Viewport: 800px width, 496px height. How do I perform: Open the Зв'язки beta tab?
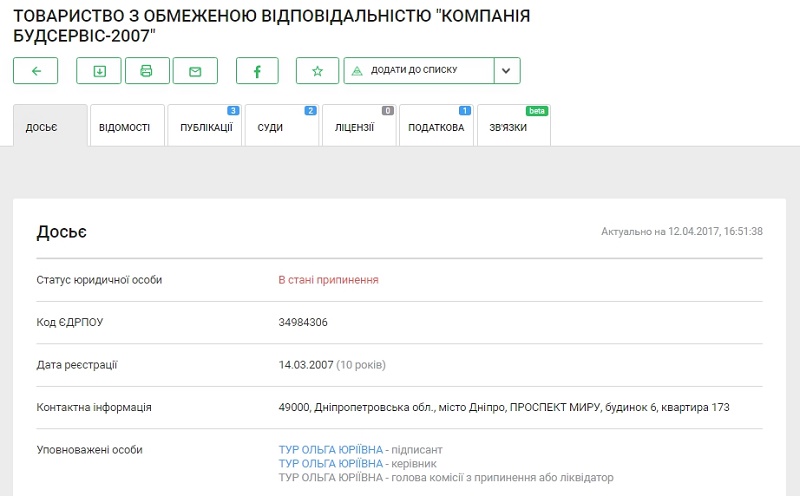pos(508,127)
